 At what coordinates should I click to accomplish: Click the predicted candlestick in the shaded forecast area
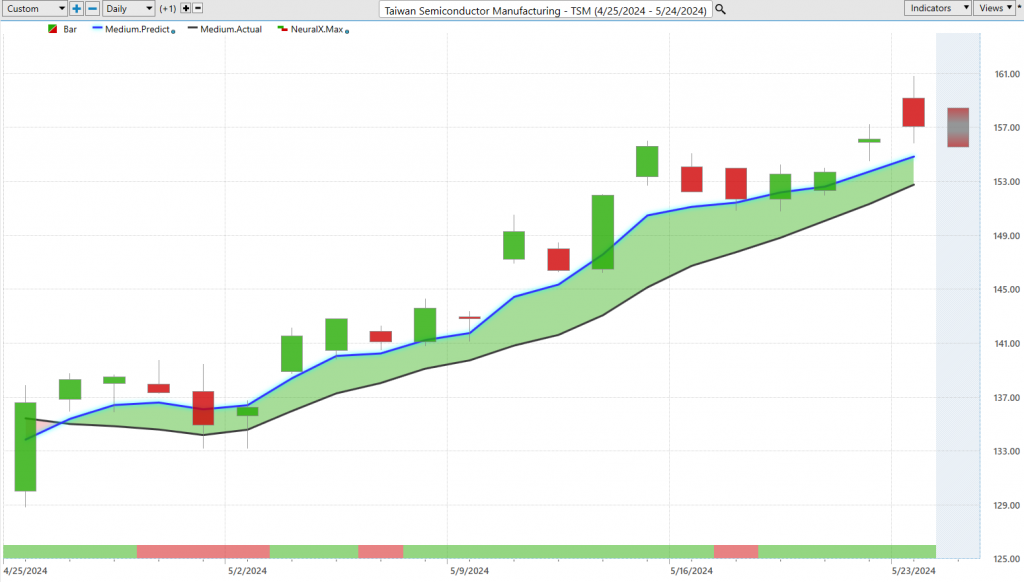(x=958, y=128)
